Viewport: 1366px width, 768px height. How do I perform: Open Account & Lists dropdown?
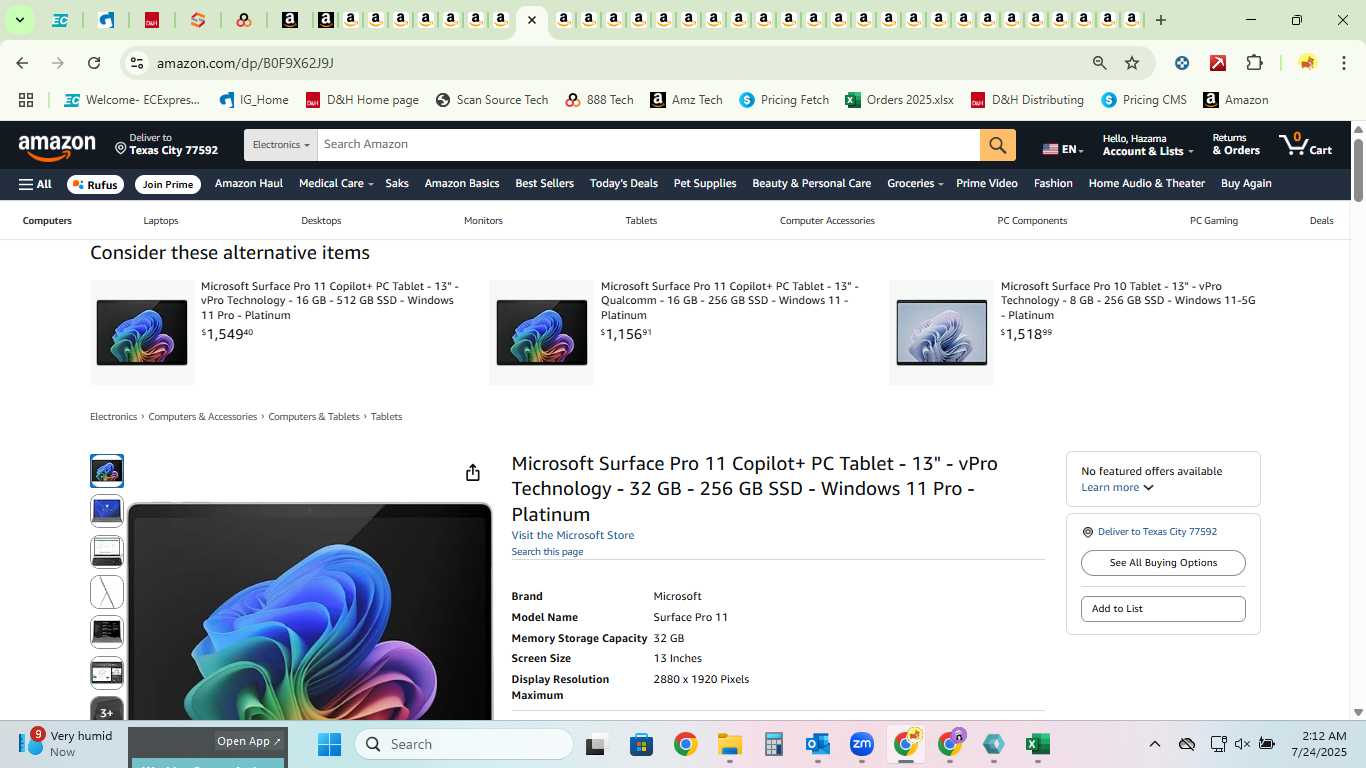click(x=1147, y=145)
